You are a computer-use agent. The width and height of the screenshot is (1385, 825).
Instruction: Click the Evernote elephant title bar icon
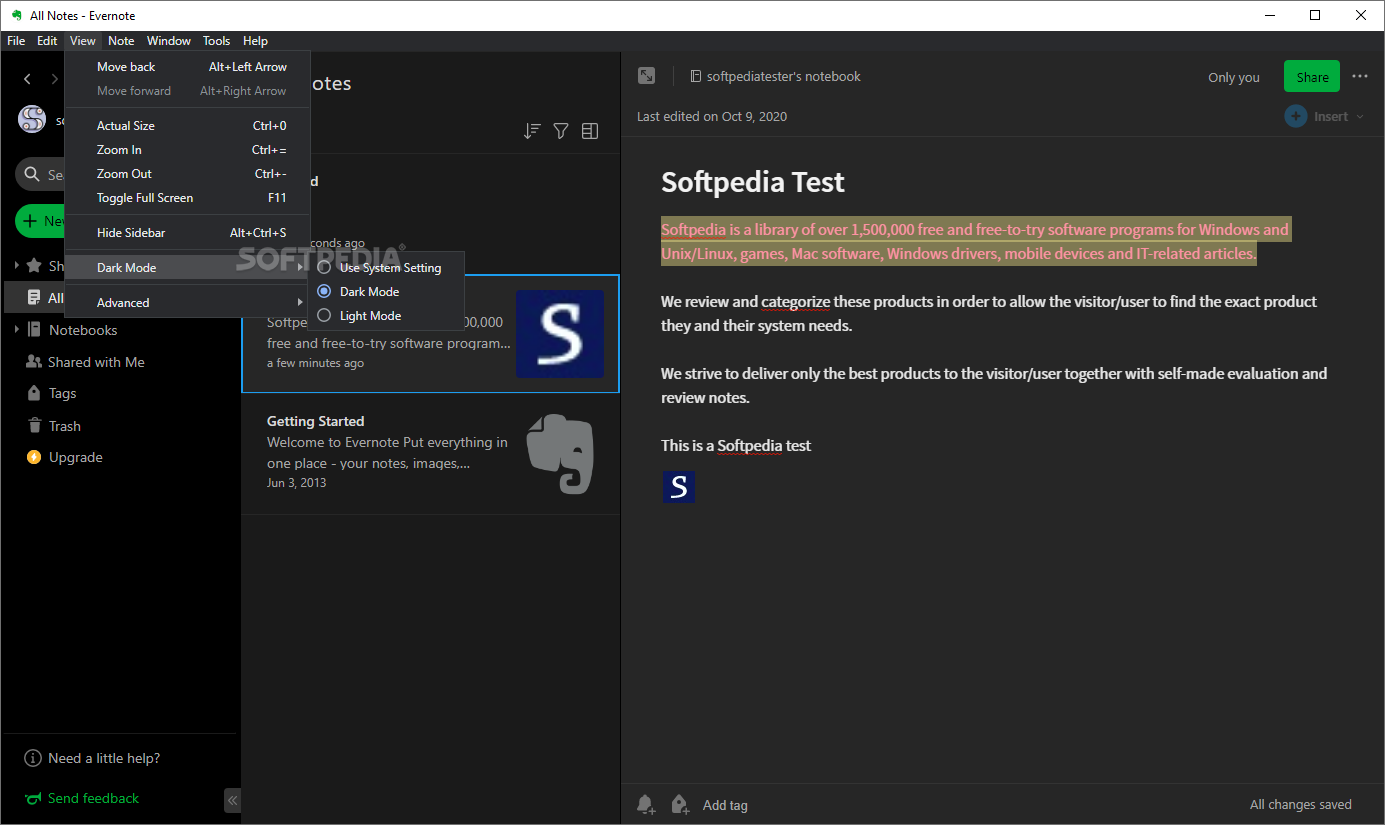16,15
